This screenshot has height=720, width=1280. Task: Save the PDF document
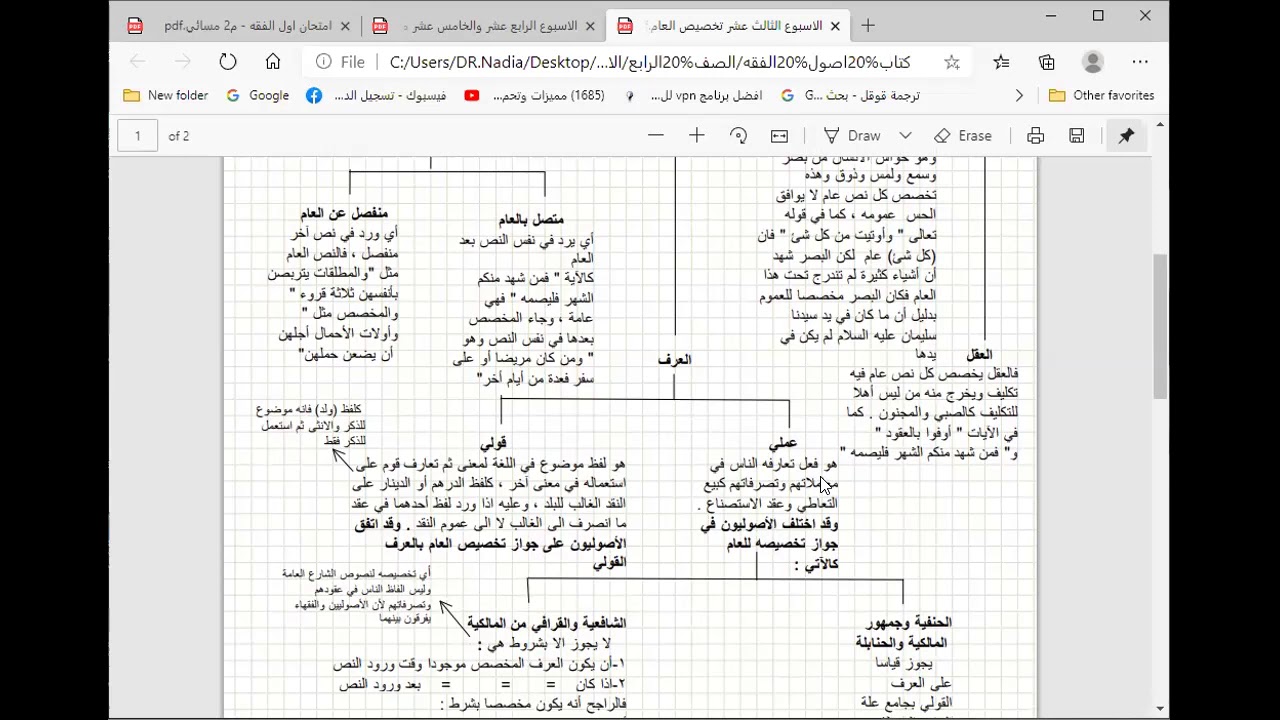[x=1077, y=136]
